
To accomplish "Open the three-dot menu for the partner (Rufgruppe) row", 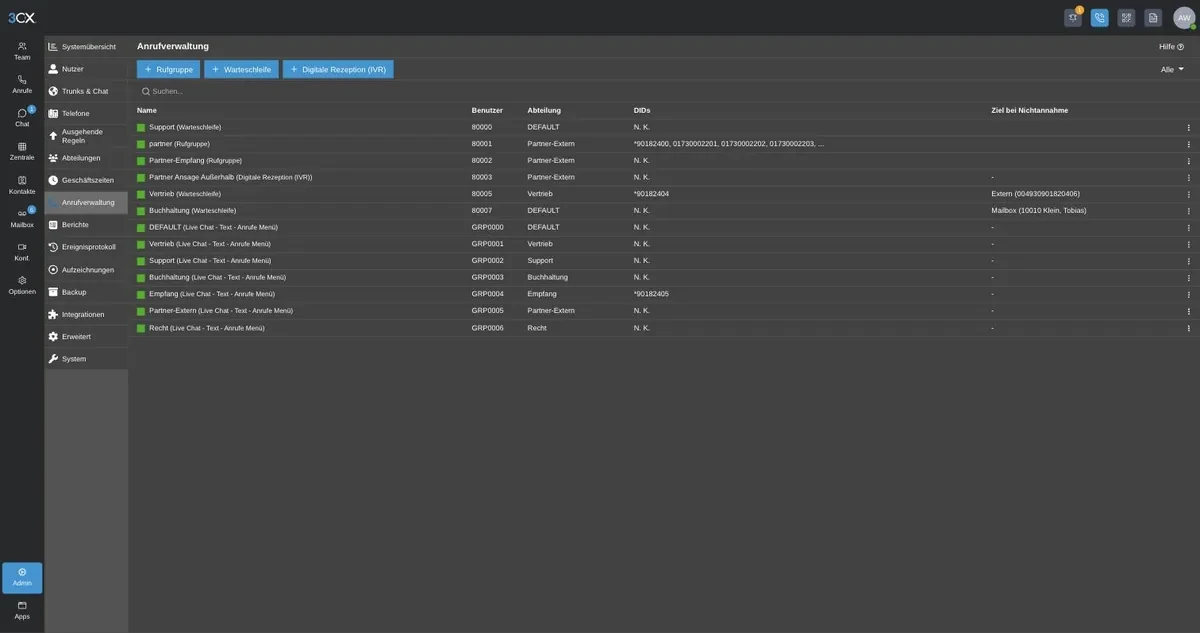I will 1189,144.
